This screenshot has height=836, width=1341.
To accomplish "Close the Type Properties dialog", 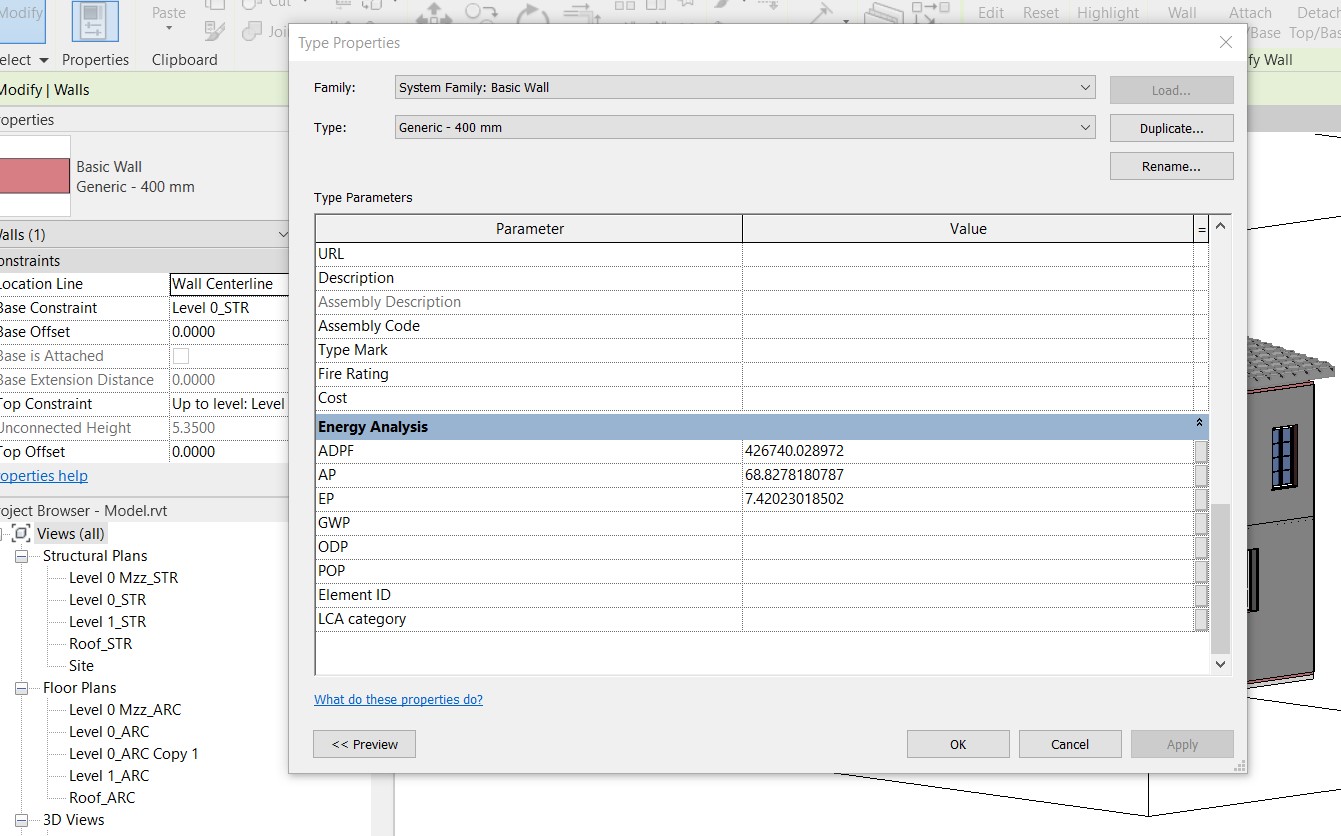I will 1226,42.
